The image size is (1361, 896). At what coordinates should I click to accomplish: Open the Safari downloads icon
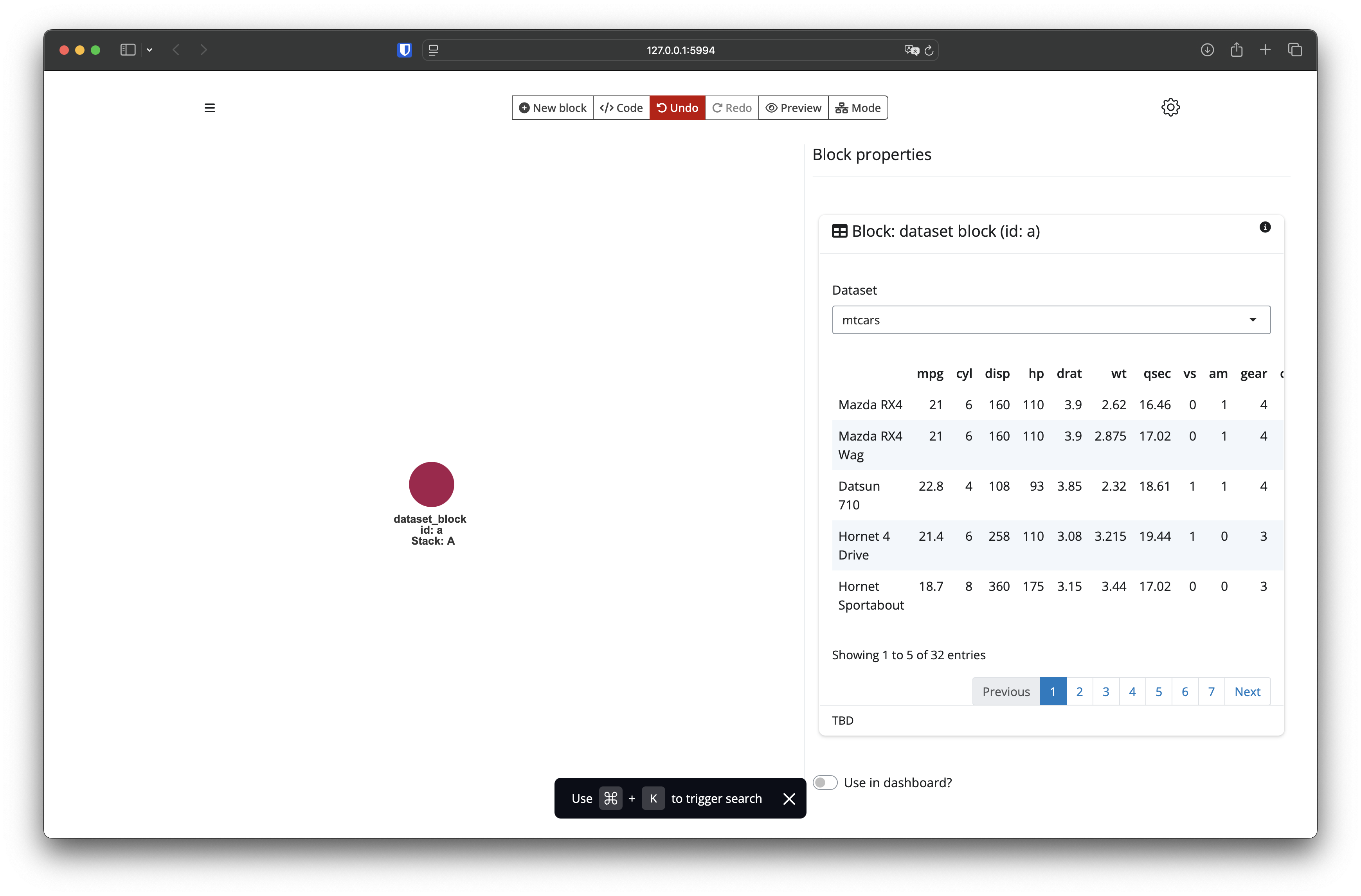pos(1206,50)
